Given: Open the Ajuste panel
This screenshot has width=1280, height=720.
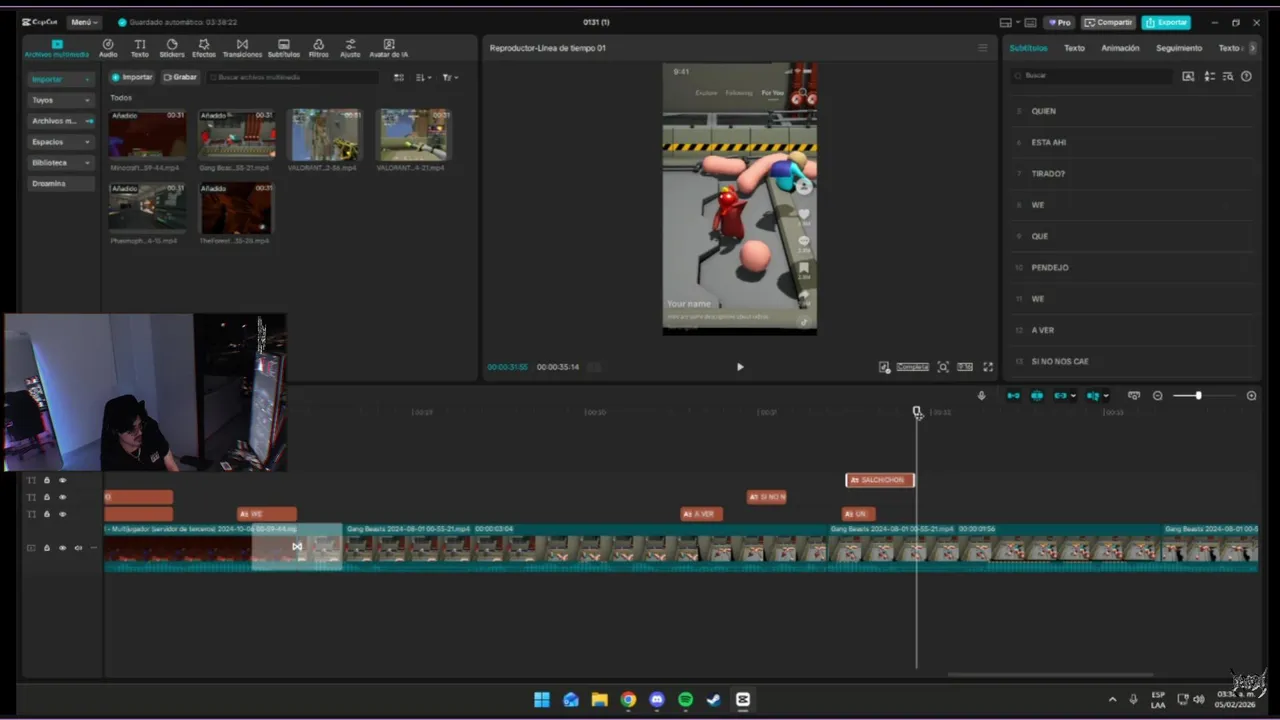Looking at the screenshot, I should pyautogui.click(x=350, y=48).
